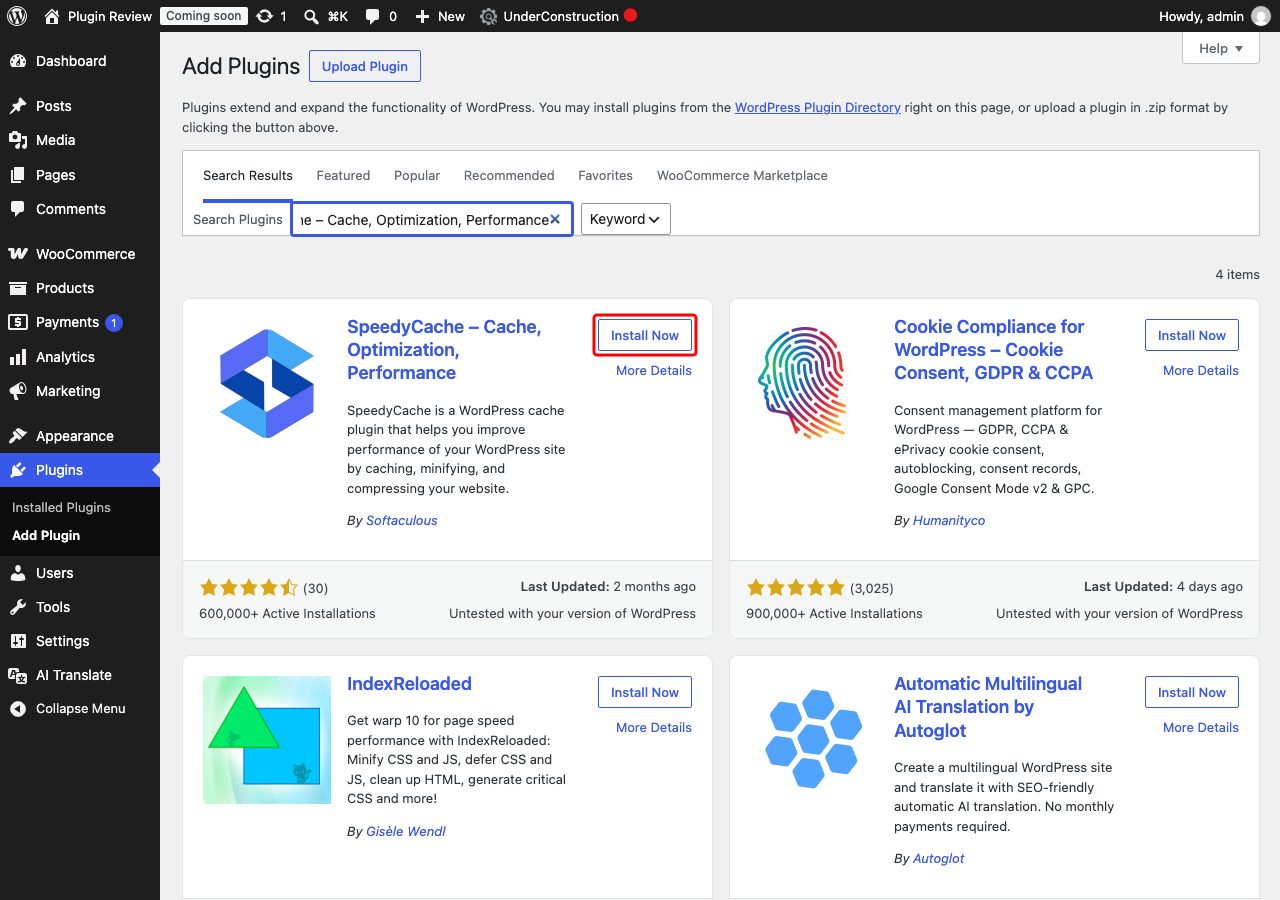View More Details for Cookie Compliance
The image size is (1280, 900).
1201,370
